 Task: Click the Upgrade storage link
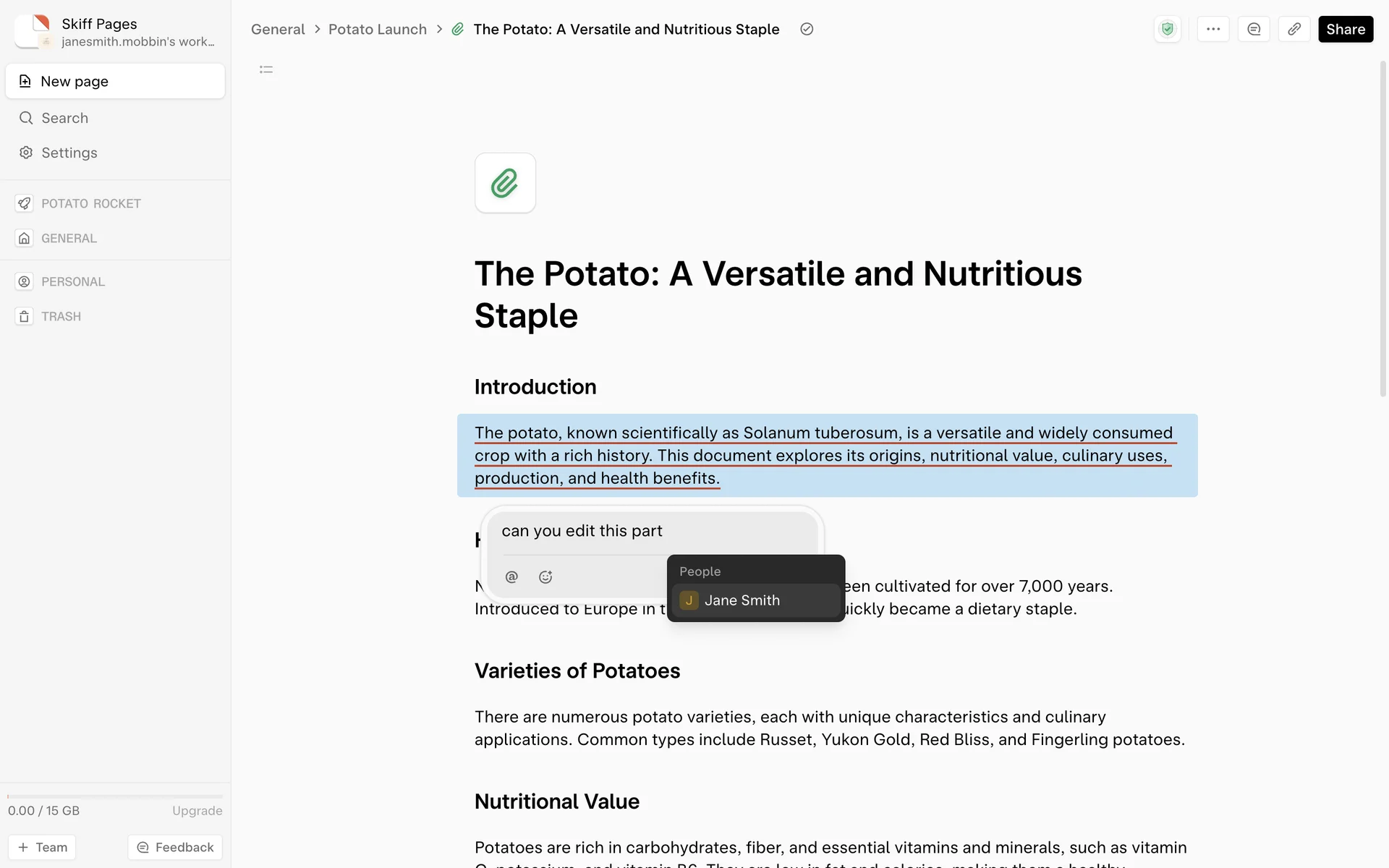(197, 811)
